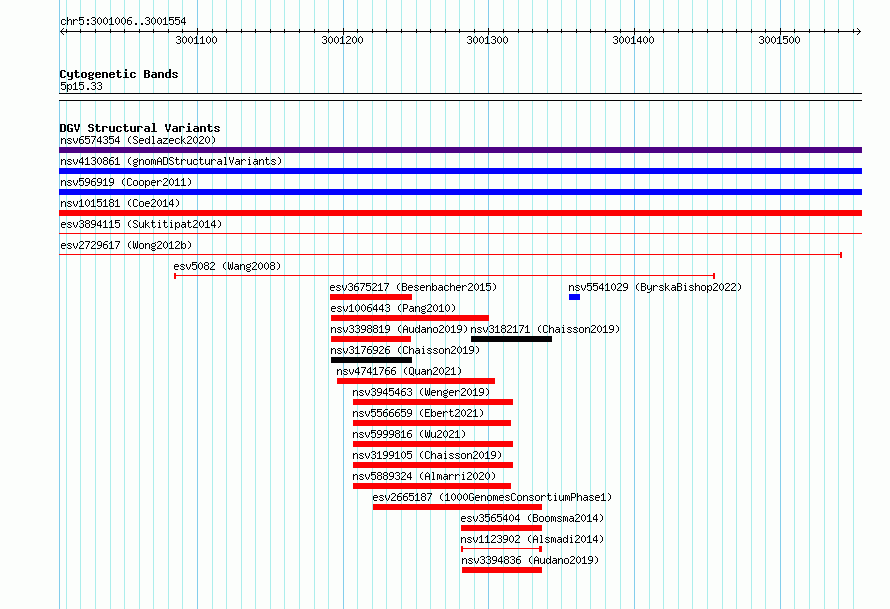Click the black nsv3182171 variant bar
890x609 pixels.
pyautogui.click(x=511, y=339)
